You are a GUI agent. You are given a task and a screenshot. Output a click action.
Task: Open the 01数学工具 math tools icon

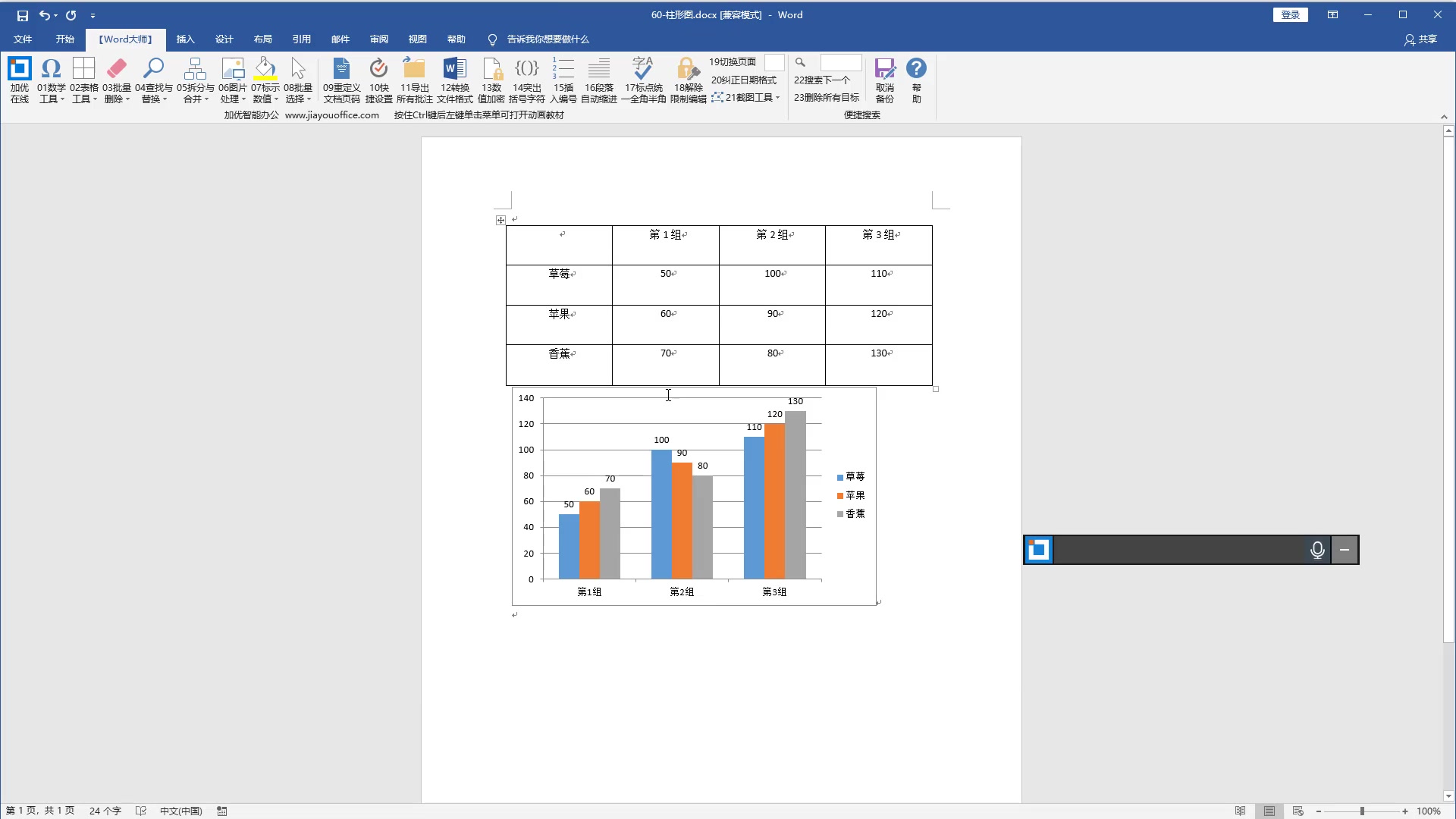tap(51, 70)
